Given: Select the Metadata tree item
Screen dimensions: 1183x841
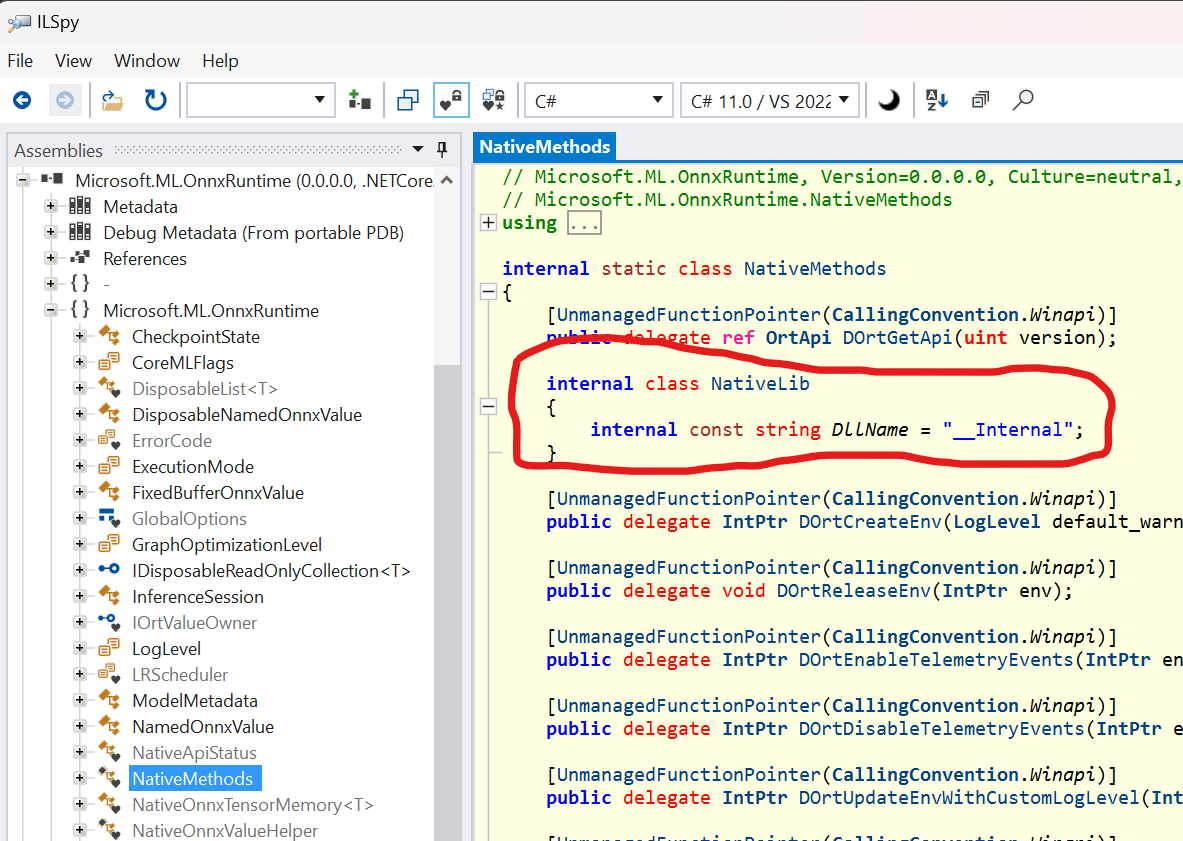Looking at the screenshot, I should pos(140,206).
